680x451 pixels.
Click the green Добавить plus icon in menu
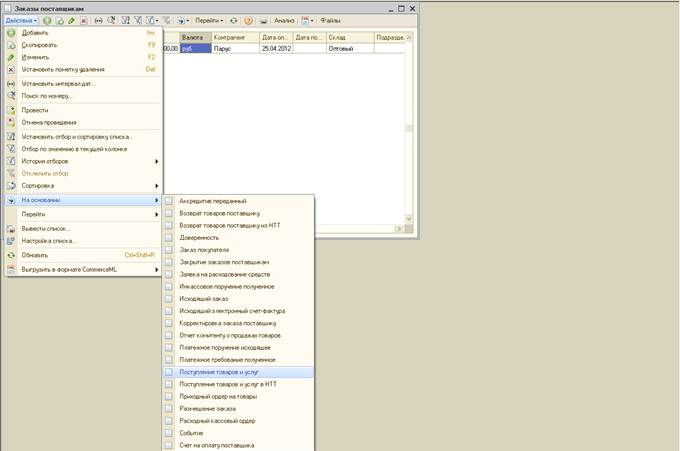point(11,32)
